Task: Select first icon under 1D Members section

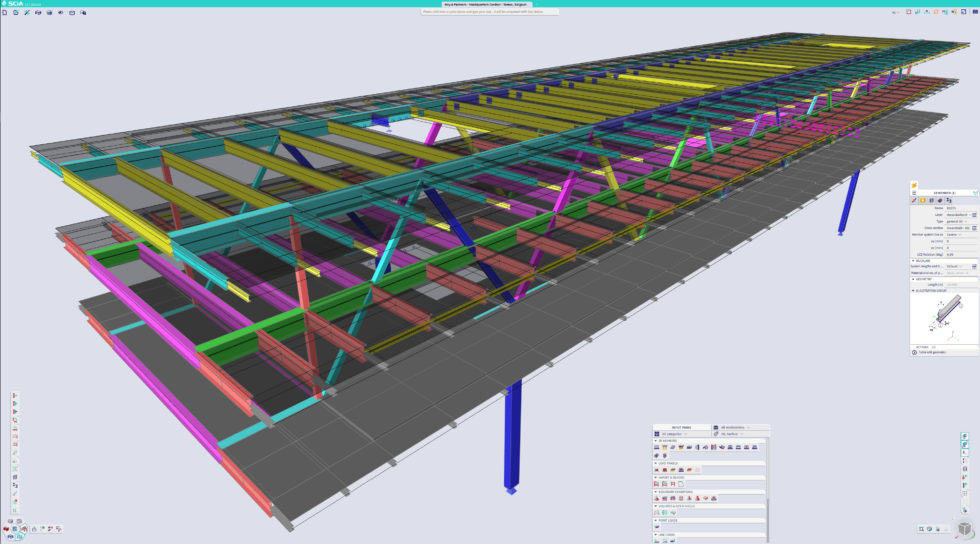Action: 657,447
